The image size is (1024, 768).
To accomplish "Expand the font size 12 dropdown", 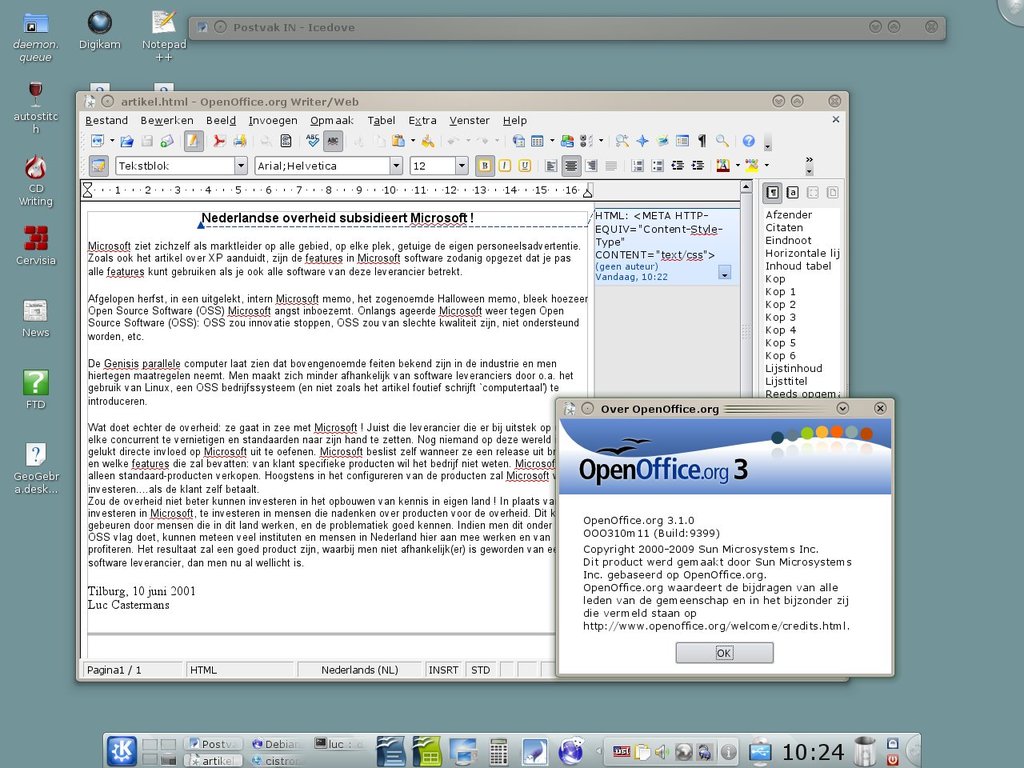I will [462, 166].
